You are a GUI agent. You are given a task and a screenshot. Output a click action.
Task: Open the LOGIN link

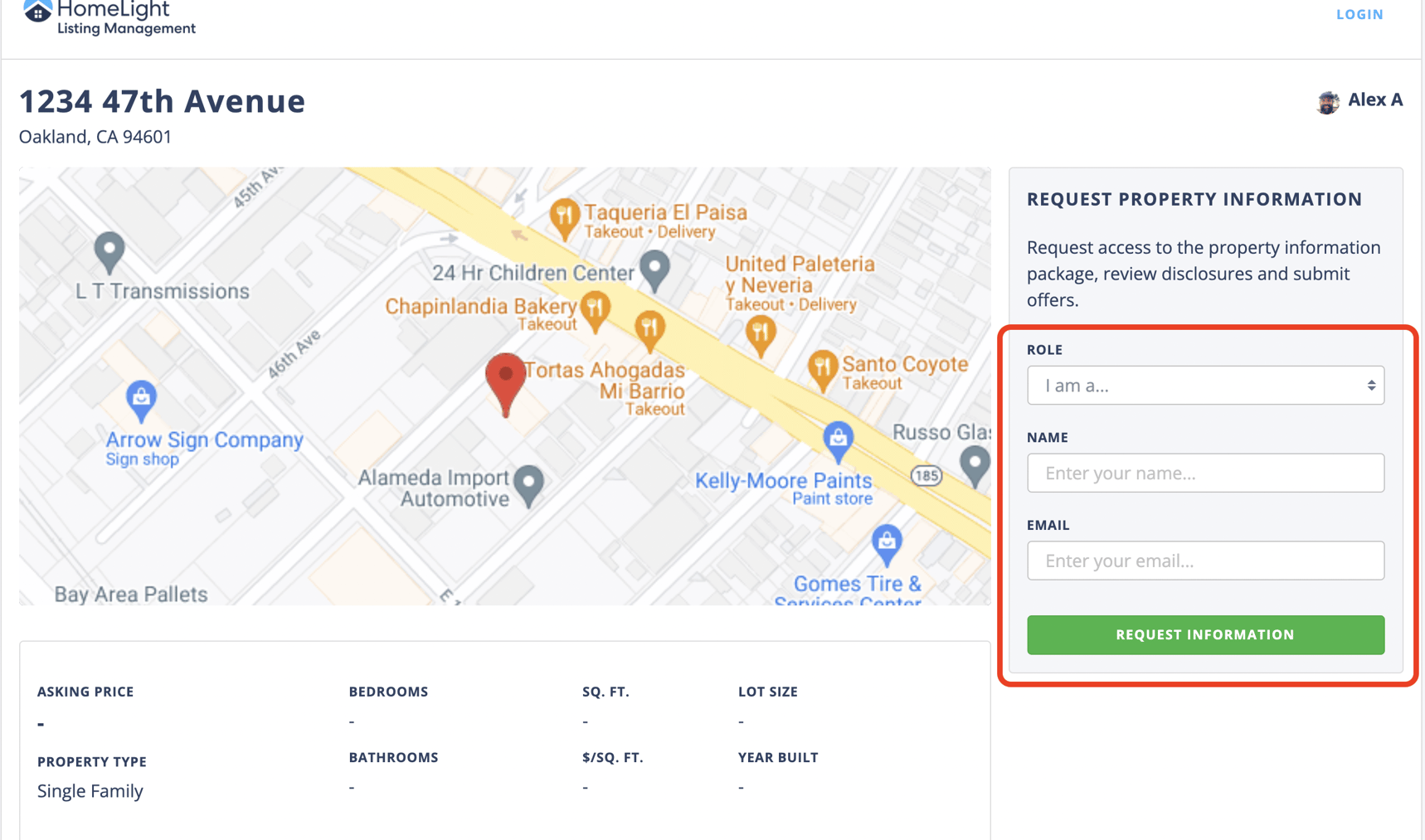click(x=1359, y=14)
